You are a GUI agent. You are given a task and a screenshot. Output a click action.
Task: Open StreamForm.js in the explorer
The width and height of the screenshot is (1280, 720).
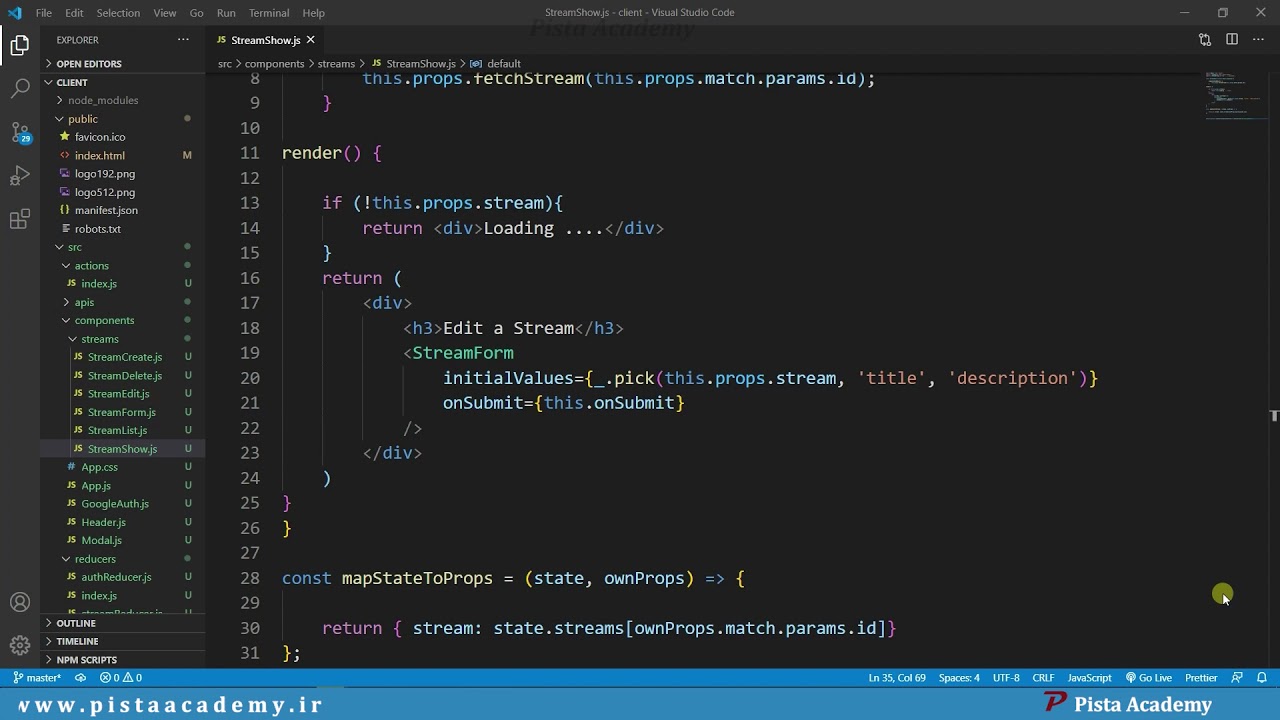122,412
